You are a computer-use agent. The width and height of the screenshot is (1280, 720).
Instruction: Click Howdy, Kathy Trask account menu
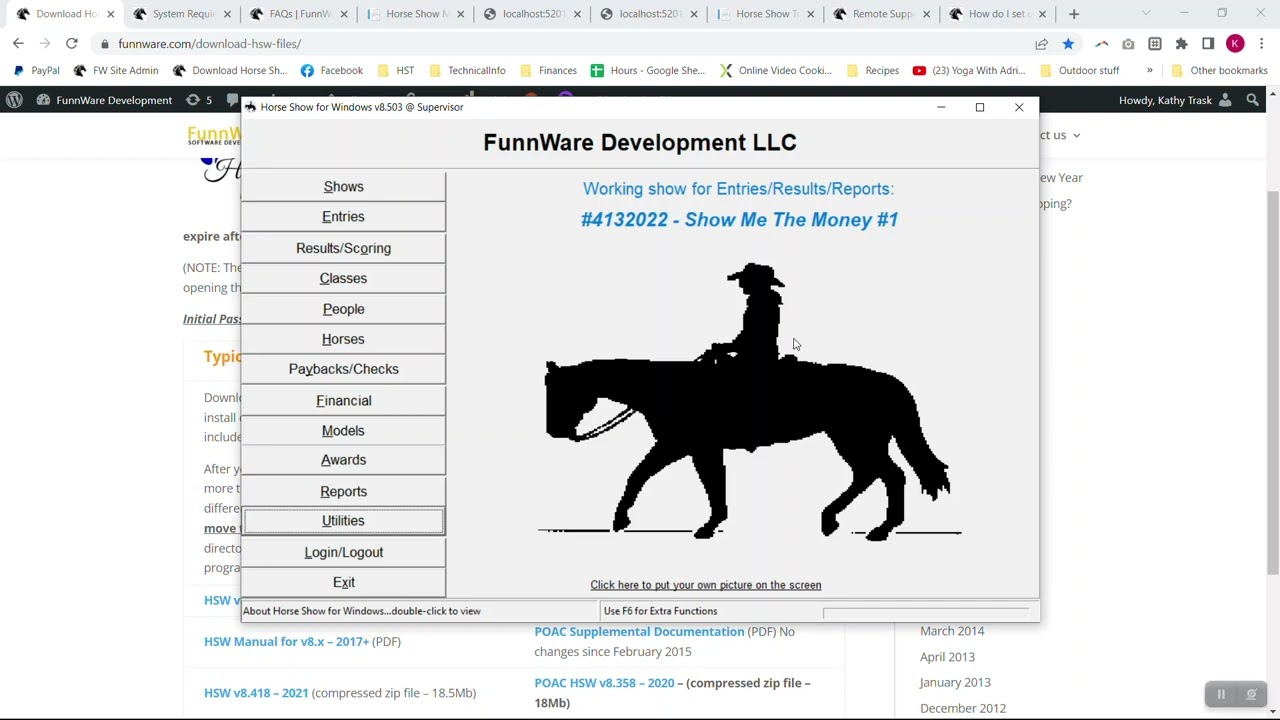(x=1175, y=100)
